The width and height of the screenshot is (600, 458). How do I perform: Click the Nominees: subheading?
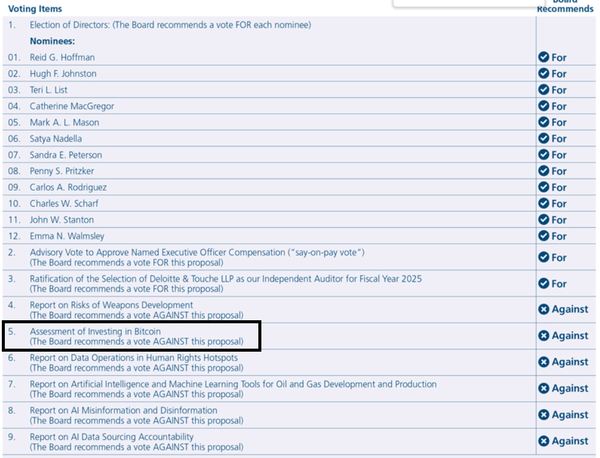(52, 41)
